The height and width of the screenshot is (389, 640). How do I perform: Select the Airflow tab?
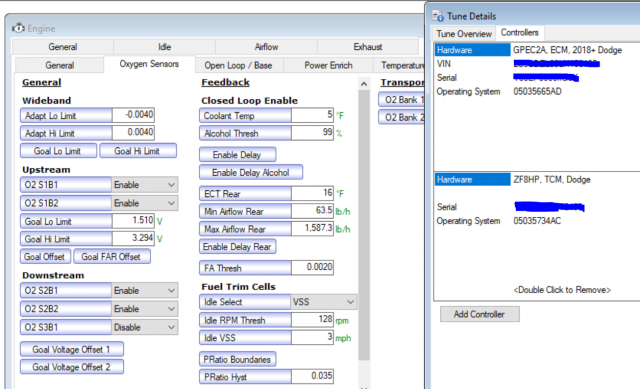click(266, 47)
